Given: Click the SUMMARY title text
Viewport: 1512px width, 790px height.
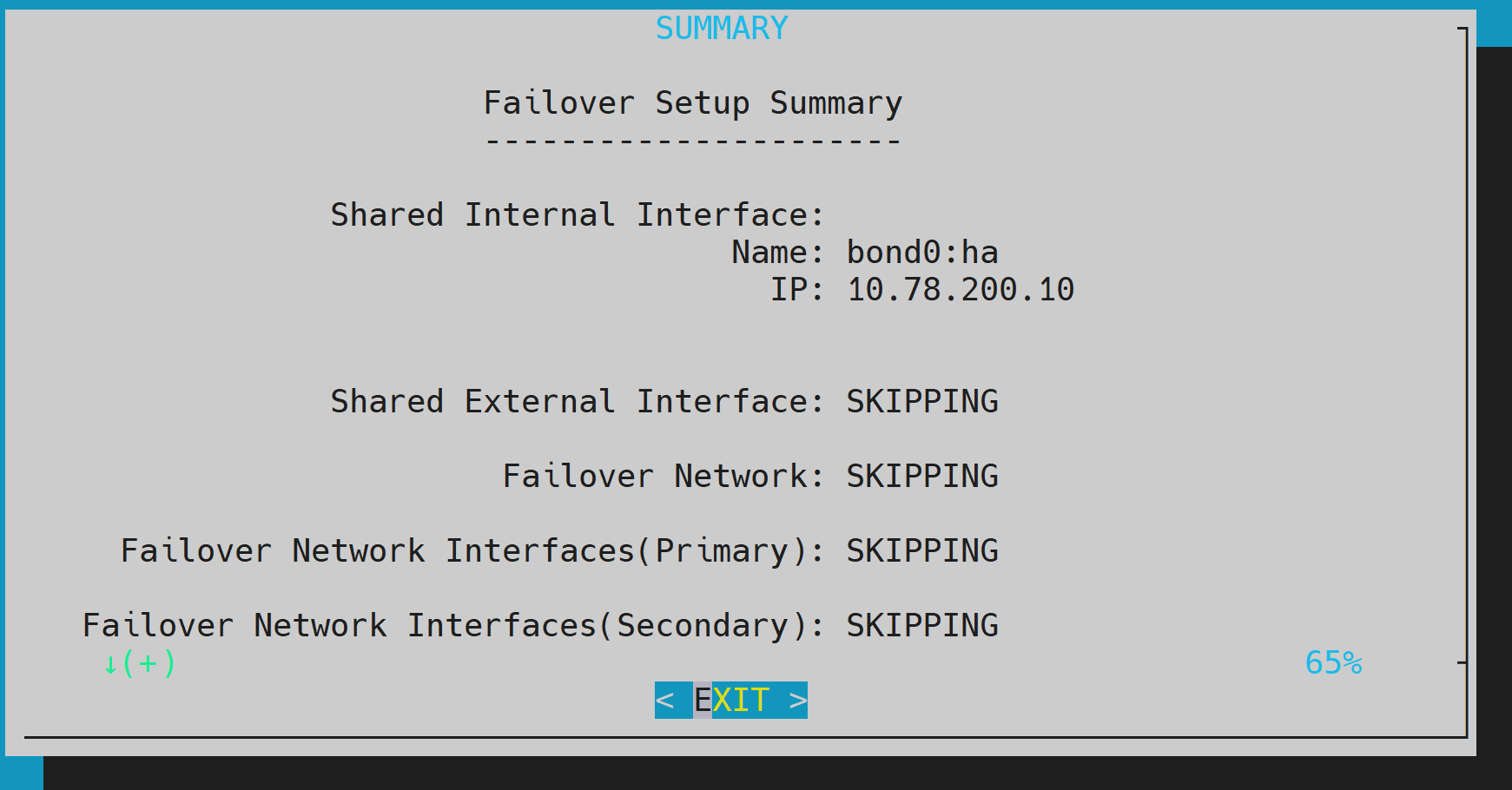Looking at the screenshot, I should (721, 27).
